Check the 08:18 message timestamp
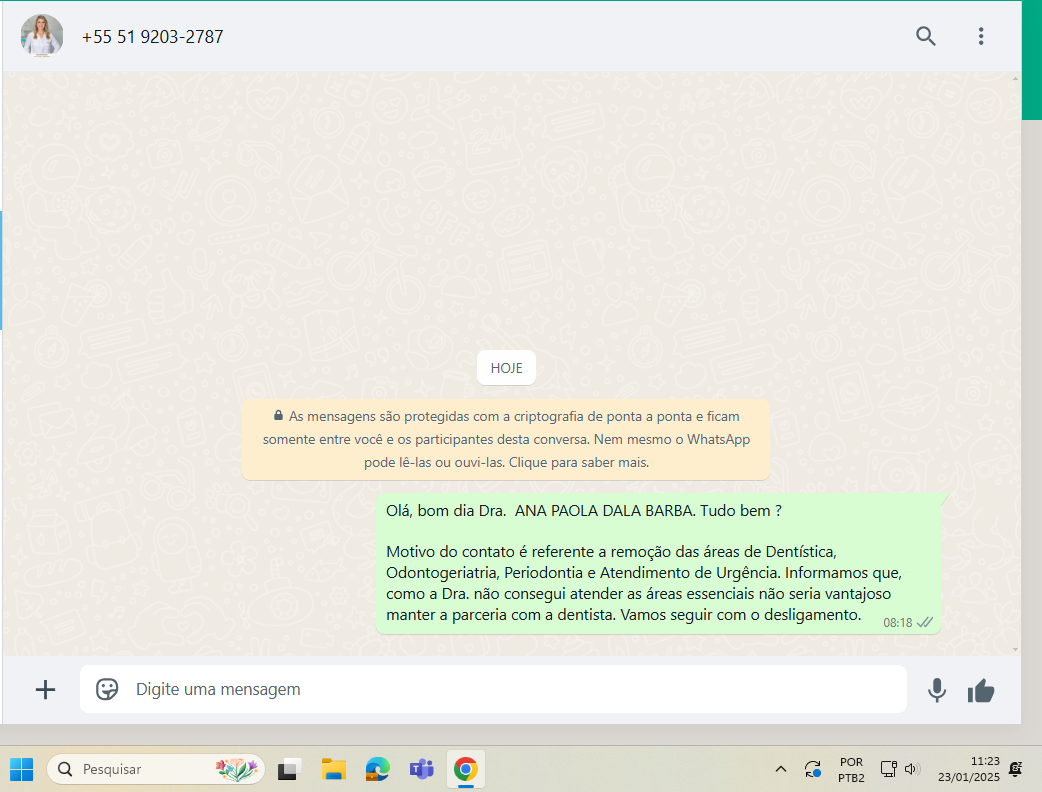 coord(897,623)
